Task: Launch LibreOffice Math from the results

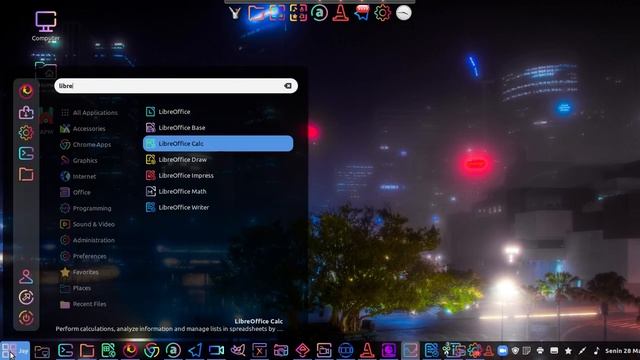Action: 218,191
